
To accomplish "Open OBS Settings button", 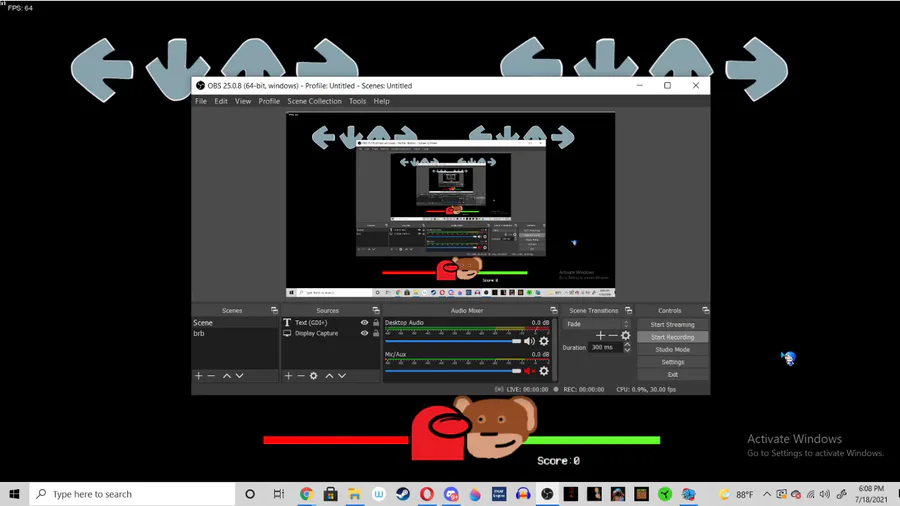I will pos(672,363).
